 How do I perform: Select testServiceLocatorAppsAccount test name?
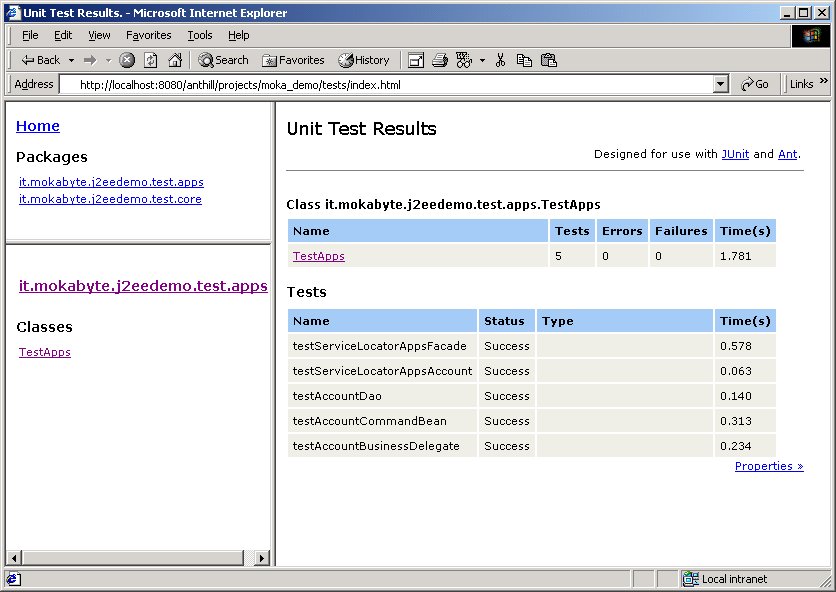(382, 371)
